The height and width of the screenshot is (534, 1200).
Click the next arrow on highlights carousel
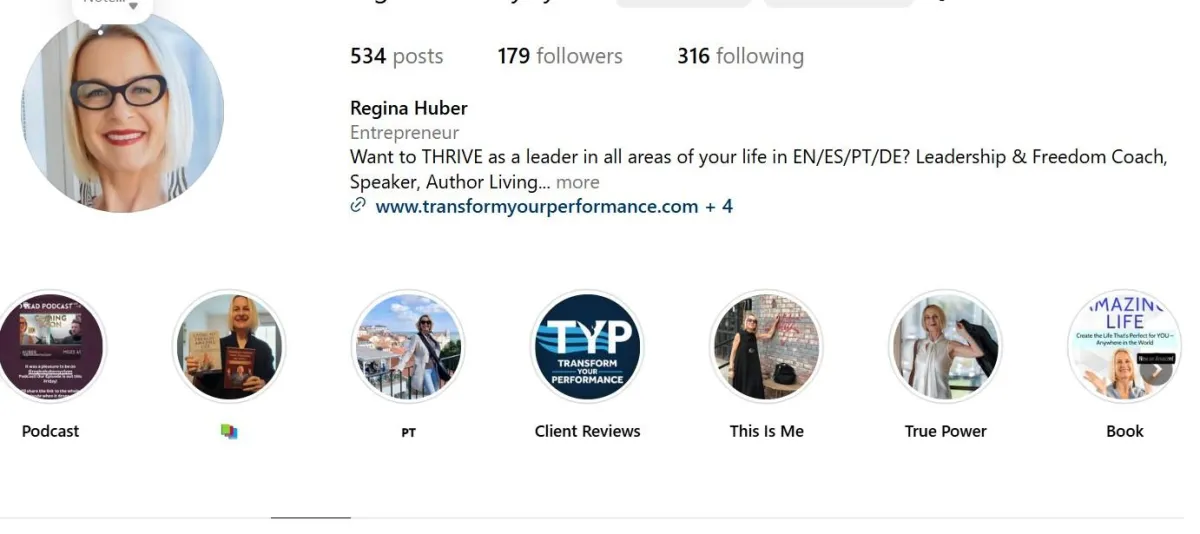tap(1156, 369)
